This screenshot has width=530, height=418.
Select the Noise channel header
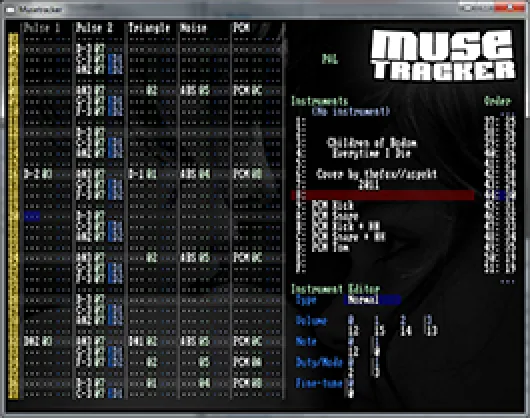coord(193,28)
